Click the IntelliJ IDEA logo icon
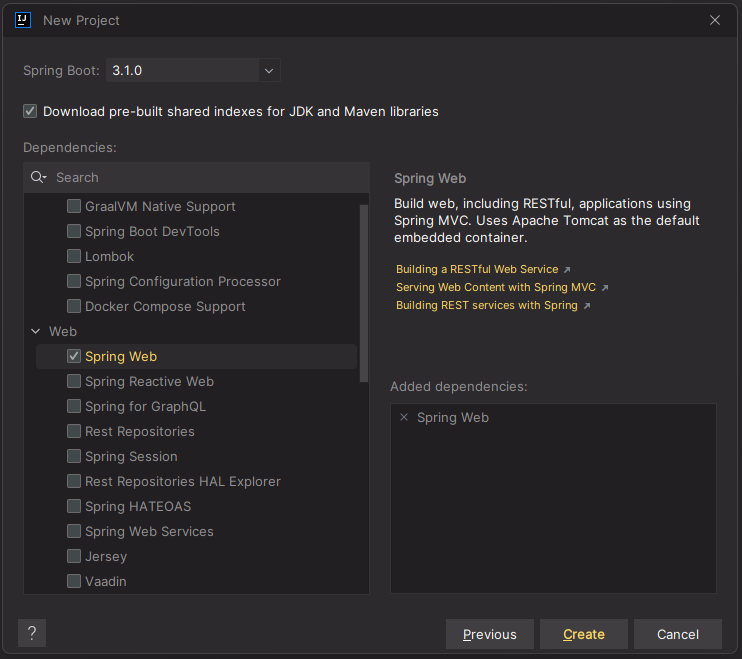 pos(23,20)
